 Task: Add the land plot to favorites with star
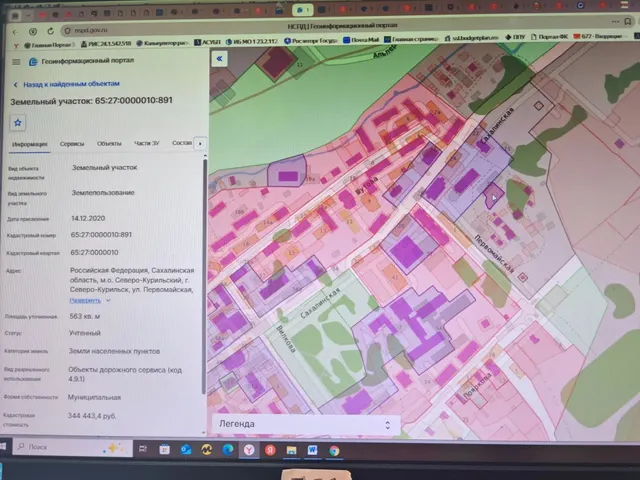point(18,123)
